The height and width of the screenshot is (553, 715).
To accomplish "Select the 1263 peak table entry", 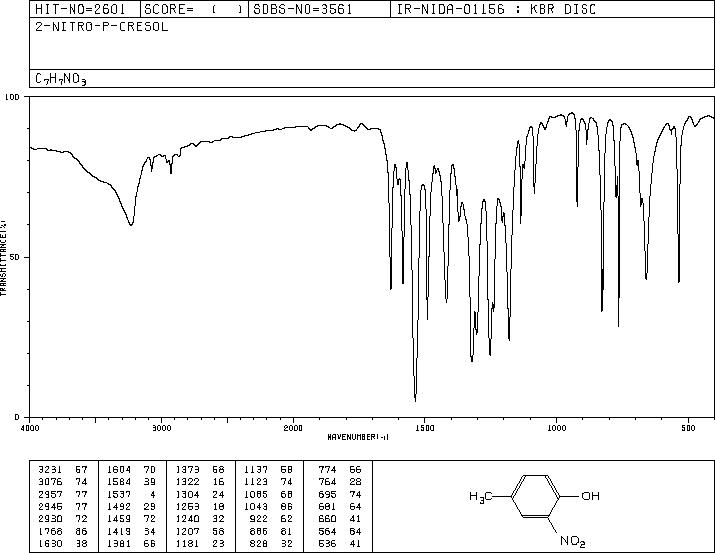I will tap(200, 506).
